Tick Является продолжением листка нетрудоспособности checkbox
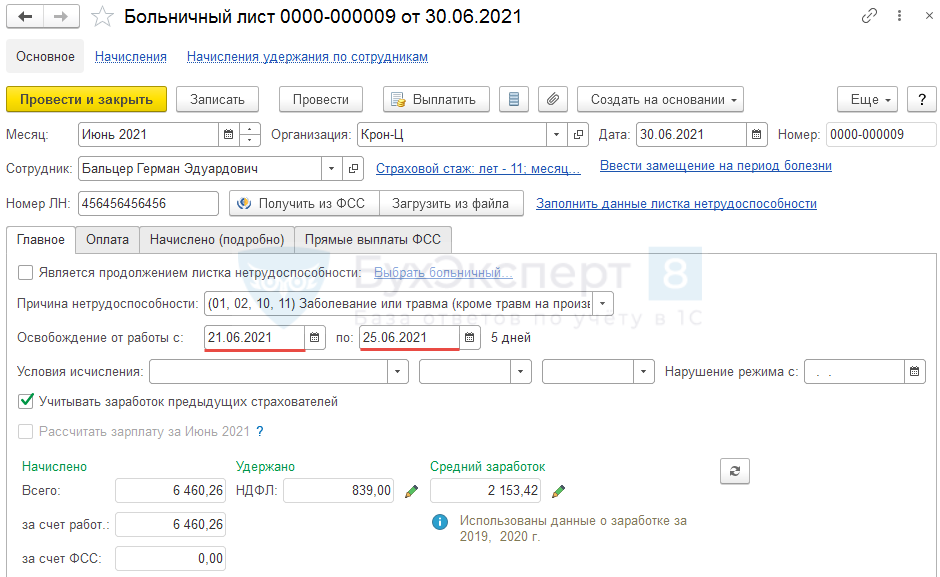The height and width of the screenshot is (577, 940). coord(25,273)
